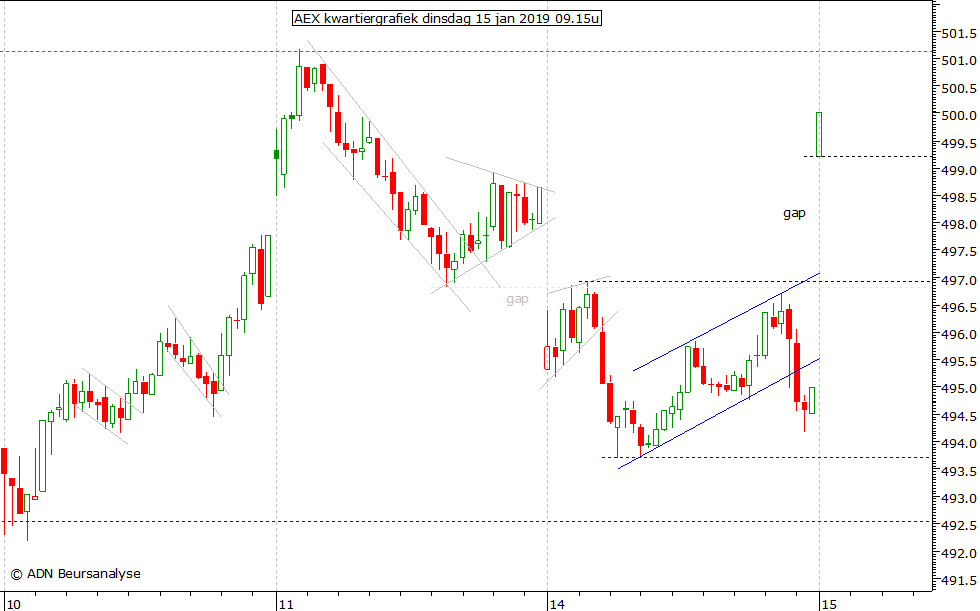Click date label '11' on time axis
This screenshot has width=980, height=611.
(x=286, y=604)
